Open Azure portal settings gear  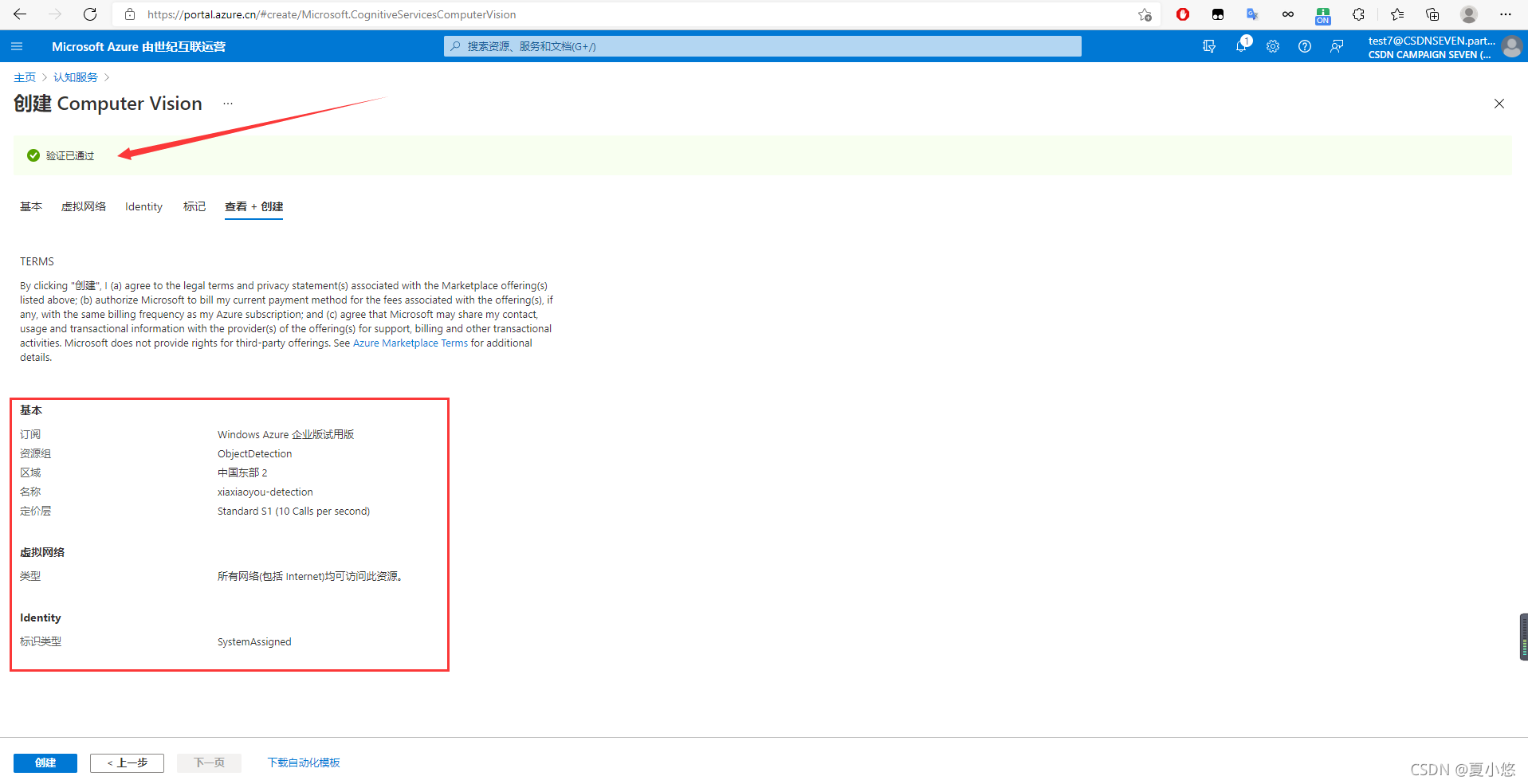click(1273, 46)
